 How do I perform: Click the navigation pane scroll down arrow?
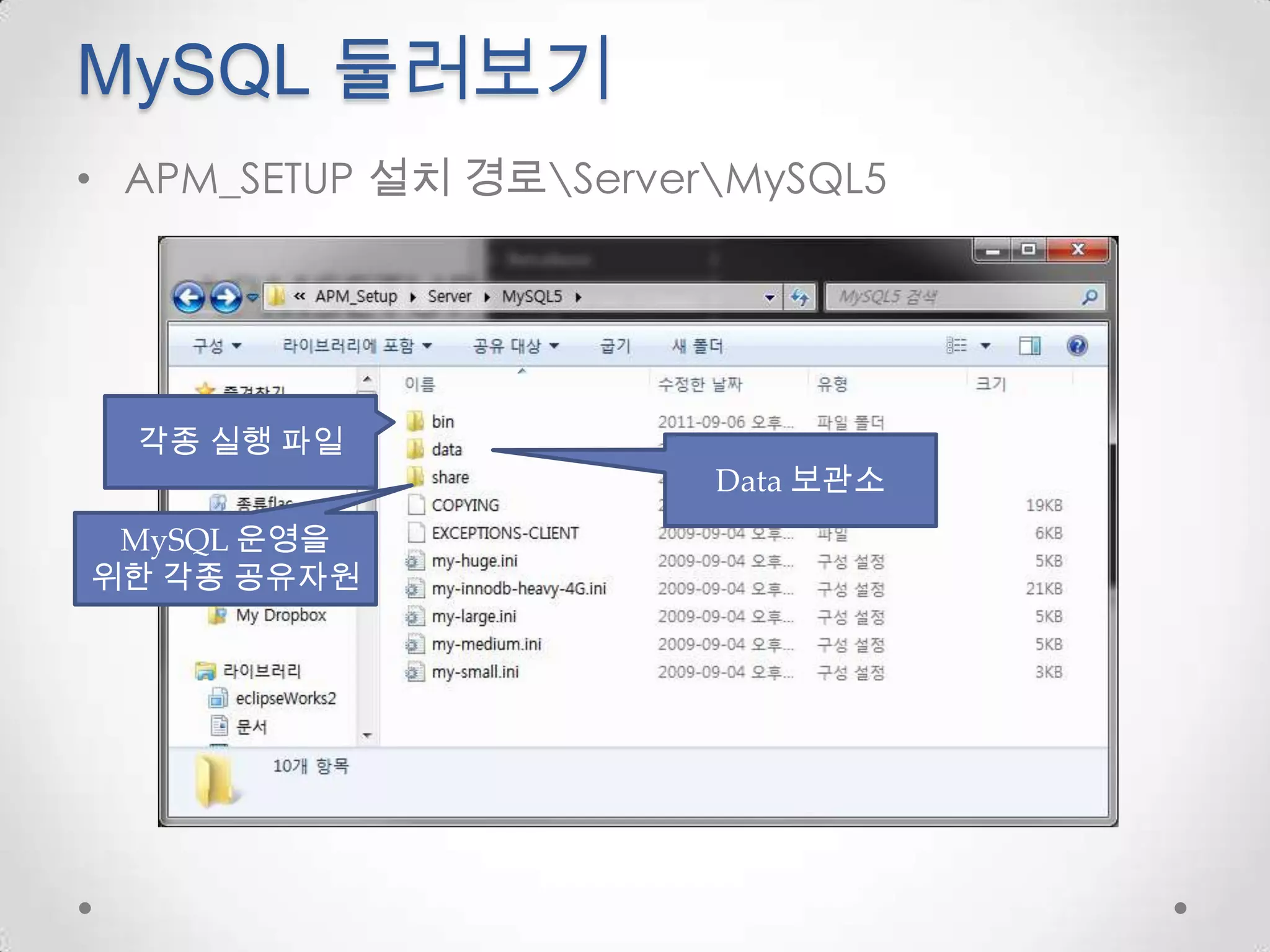[x=367, y=736]
